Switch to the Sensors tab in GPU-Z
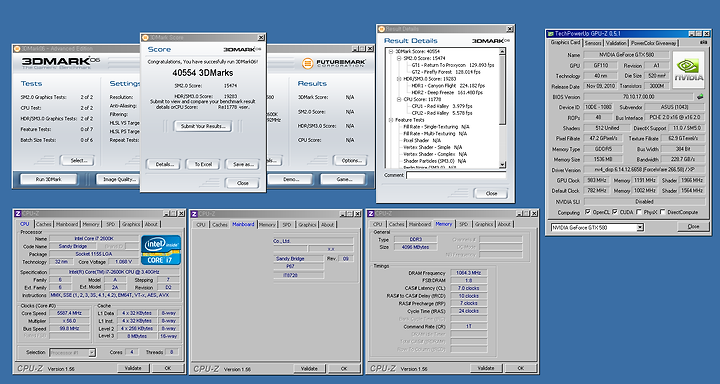720x384 pixels. [x=593, y=43]
